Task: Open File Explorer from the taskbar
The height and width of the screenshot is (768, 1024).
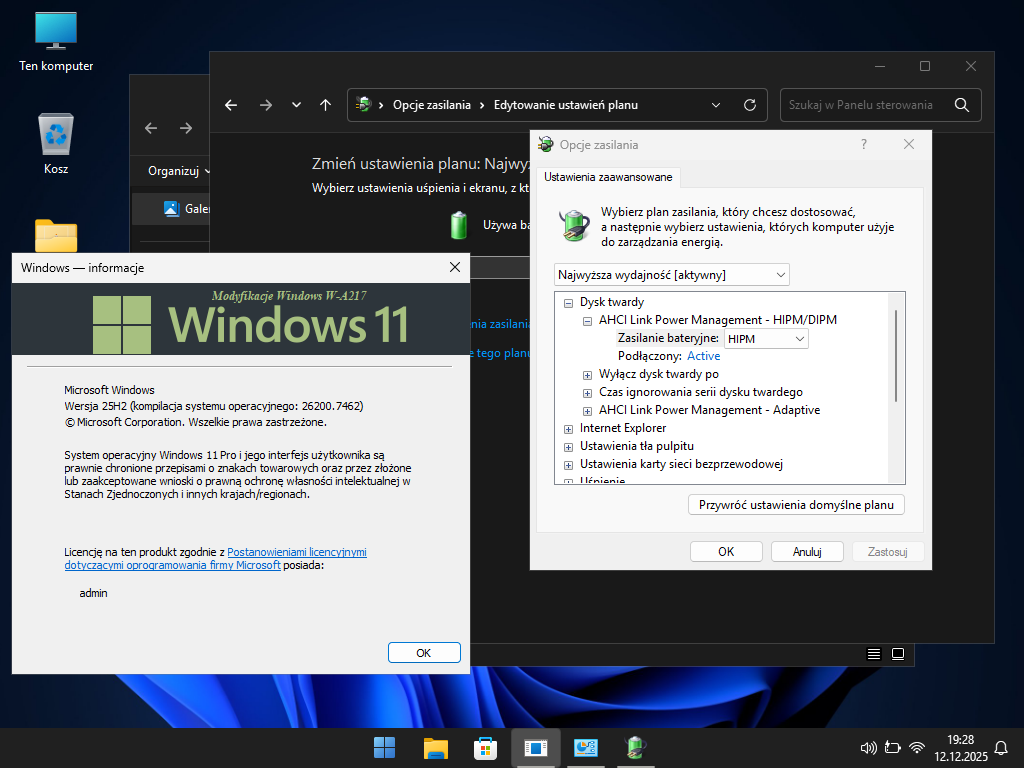Action: (435, 748)
